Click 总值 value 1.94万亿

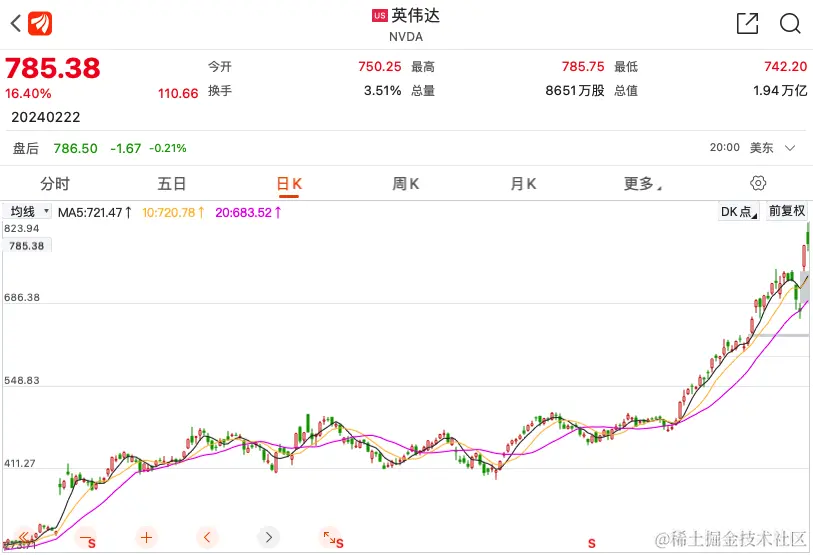pos(780,91)
